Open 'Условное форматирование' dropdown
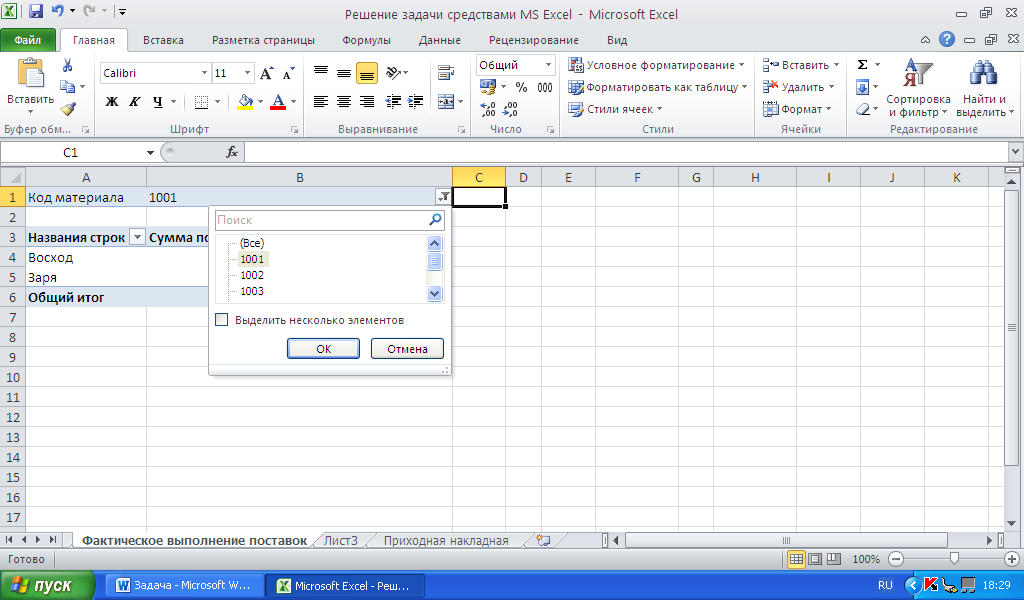The height and width of the screenshot is (600, 1024). click(656, 65)
